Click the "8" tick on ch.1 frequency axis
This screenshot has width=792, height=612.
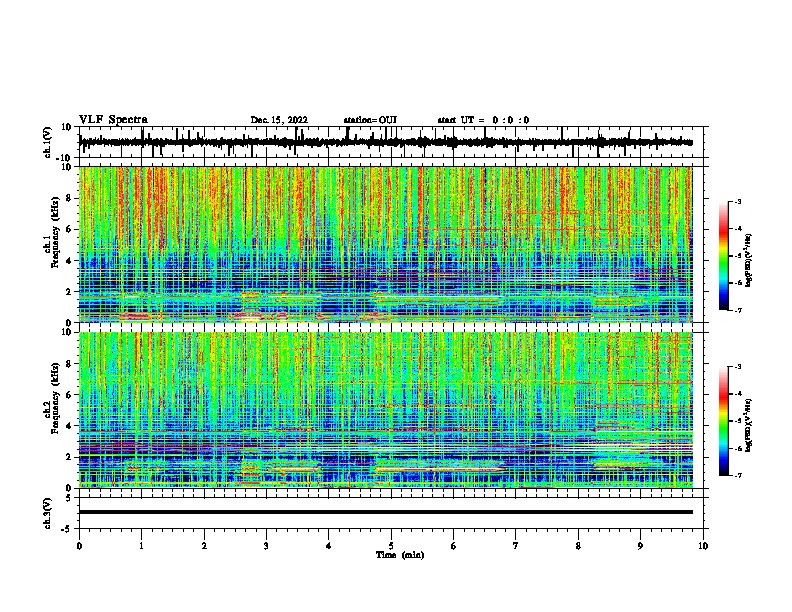click(70, 198)
